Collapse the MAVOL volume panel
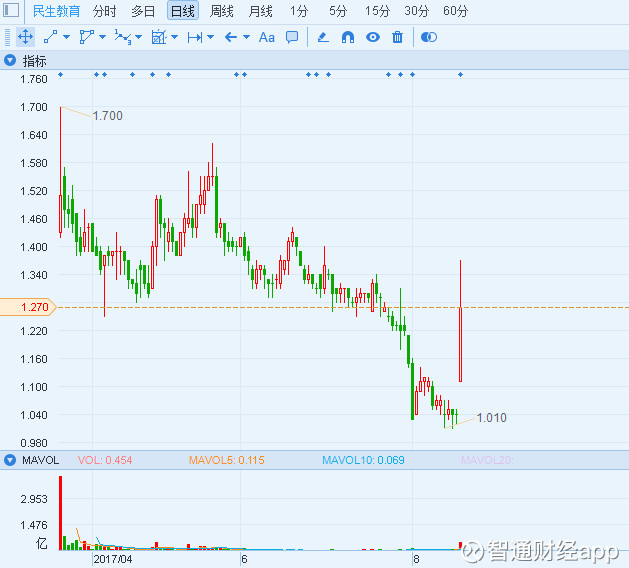629x568 pixels. point(10,460)
